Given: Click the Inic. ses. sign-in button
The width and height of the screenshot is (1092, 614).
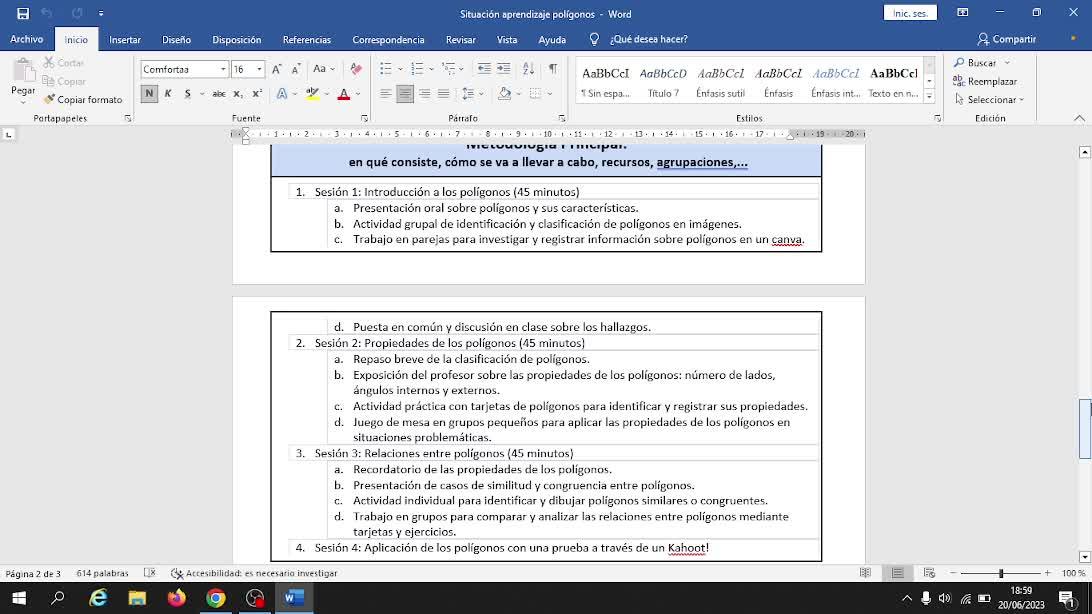Looking at the screenshot, I should pos(910,13).
